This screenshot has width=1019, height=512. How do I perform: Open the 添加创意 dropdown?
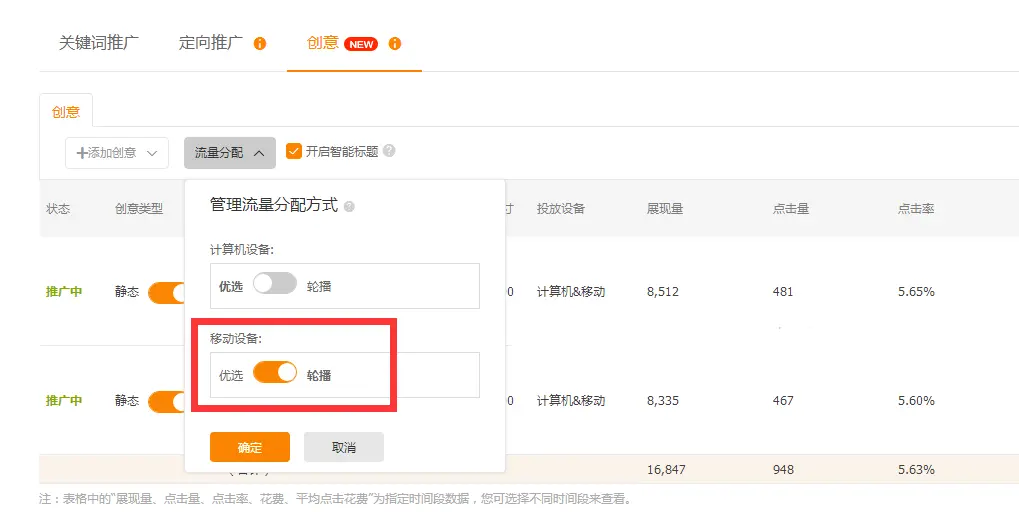coord(117,153)
